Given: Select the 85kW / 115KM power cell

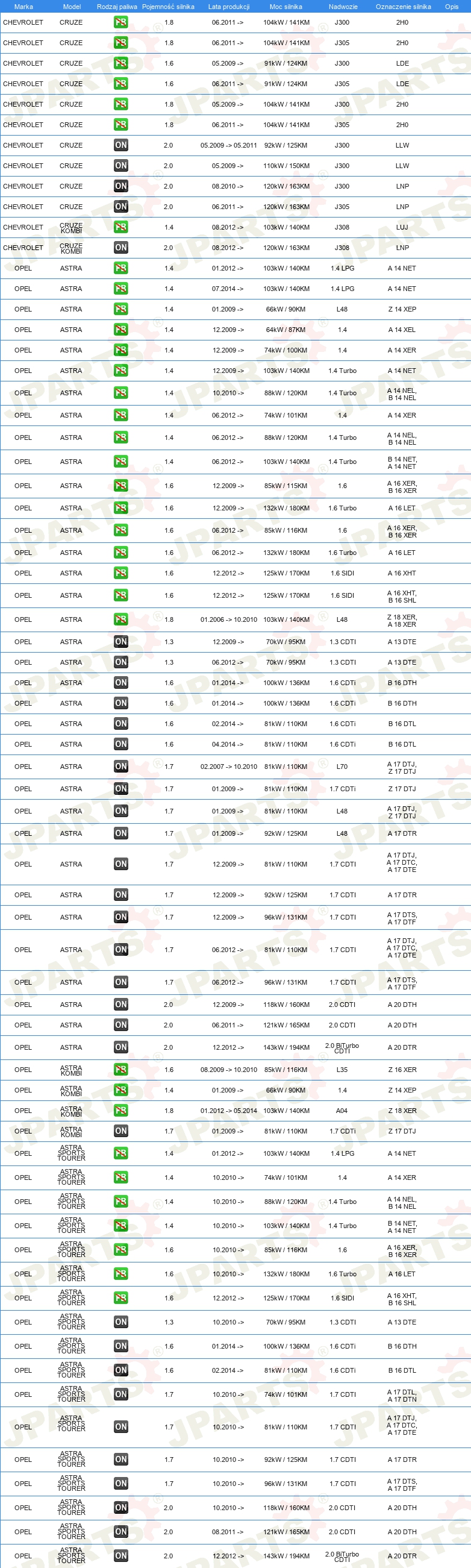Looking at the screenshot, I should (x=286, y=486).
